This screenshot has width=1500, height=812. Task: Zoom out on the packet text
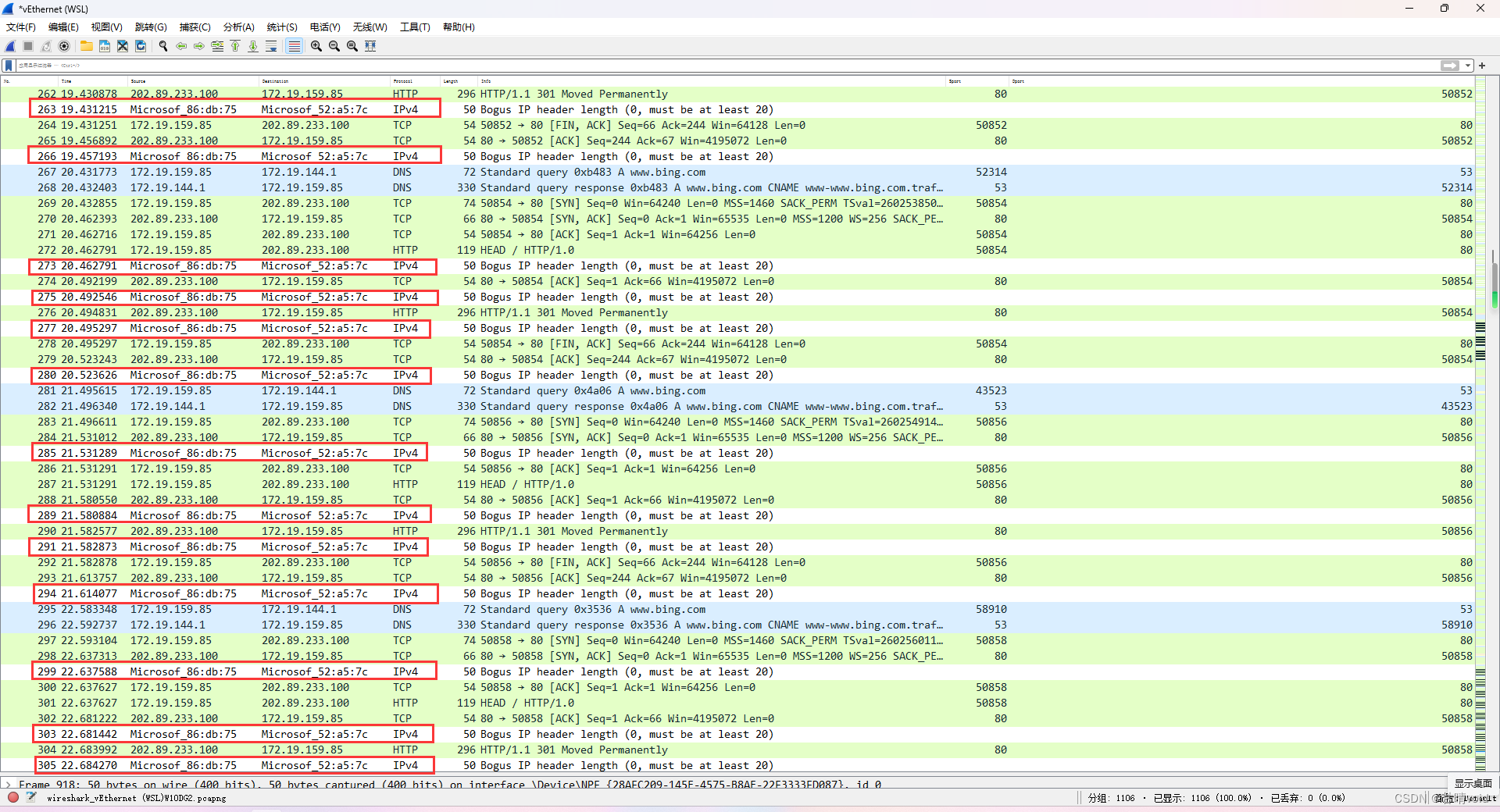(x=334, y=46)
